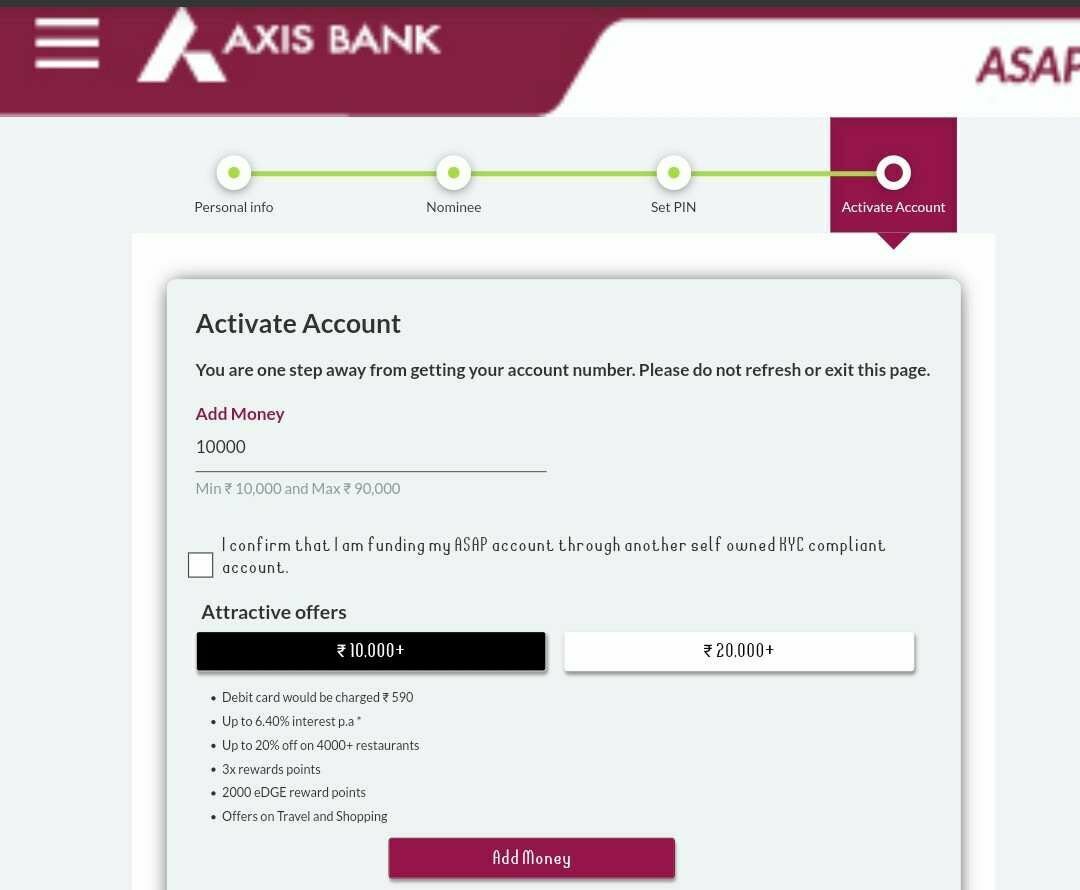Click the Set PIN step label
The image size is (1080, 890).
pyautogui.click(x=673, y=207)
